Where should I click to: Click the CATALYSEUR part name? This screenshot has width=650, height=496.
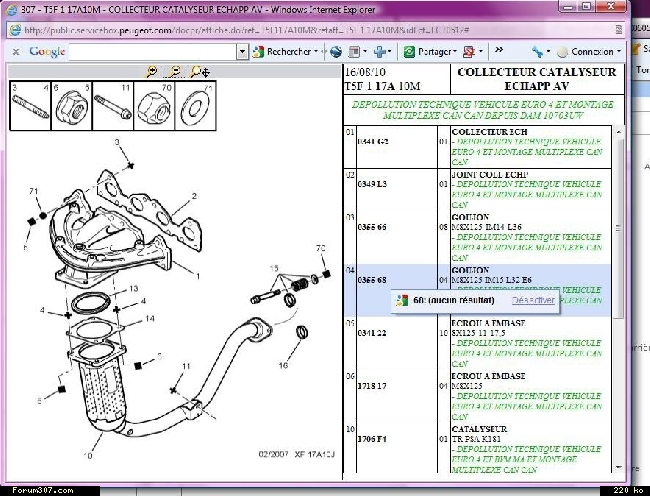tap(479, 429)
